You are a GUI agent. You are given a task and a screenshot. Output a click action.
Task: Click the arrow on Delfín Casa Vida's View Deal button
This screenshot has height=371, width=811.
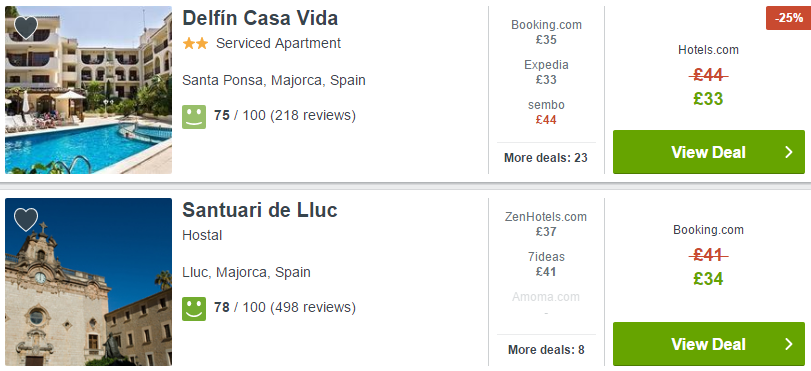(789, 152)
